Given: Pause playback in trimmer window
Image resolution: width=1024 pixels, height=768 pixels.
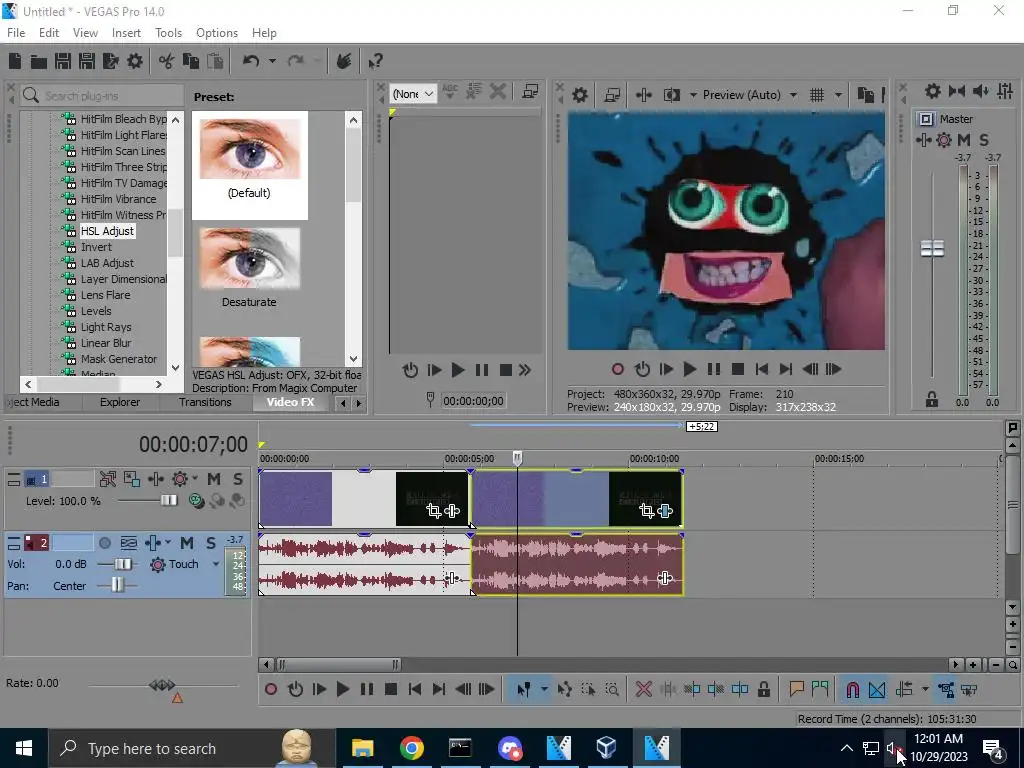Looking at the screenshot, I should tap(482, 370).
